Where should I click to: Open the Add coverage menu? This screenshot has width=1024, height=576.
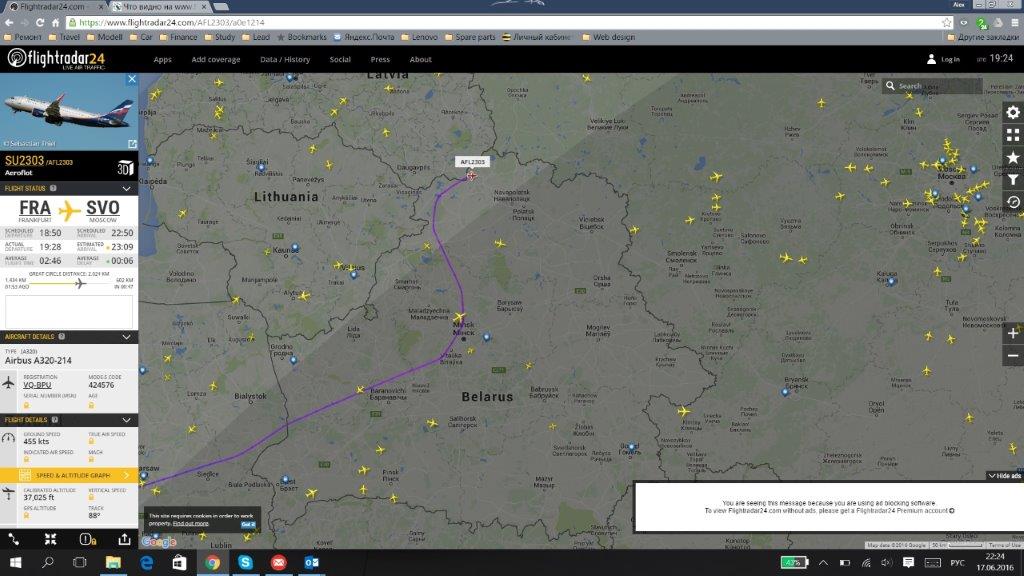click(216, 59)
